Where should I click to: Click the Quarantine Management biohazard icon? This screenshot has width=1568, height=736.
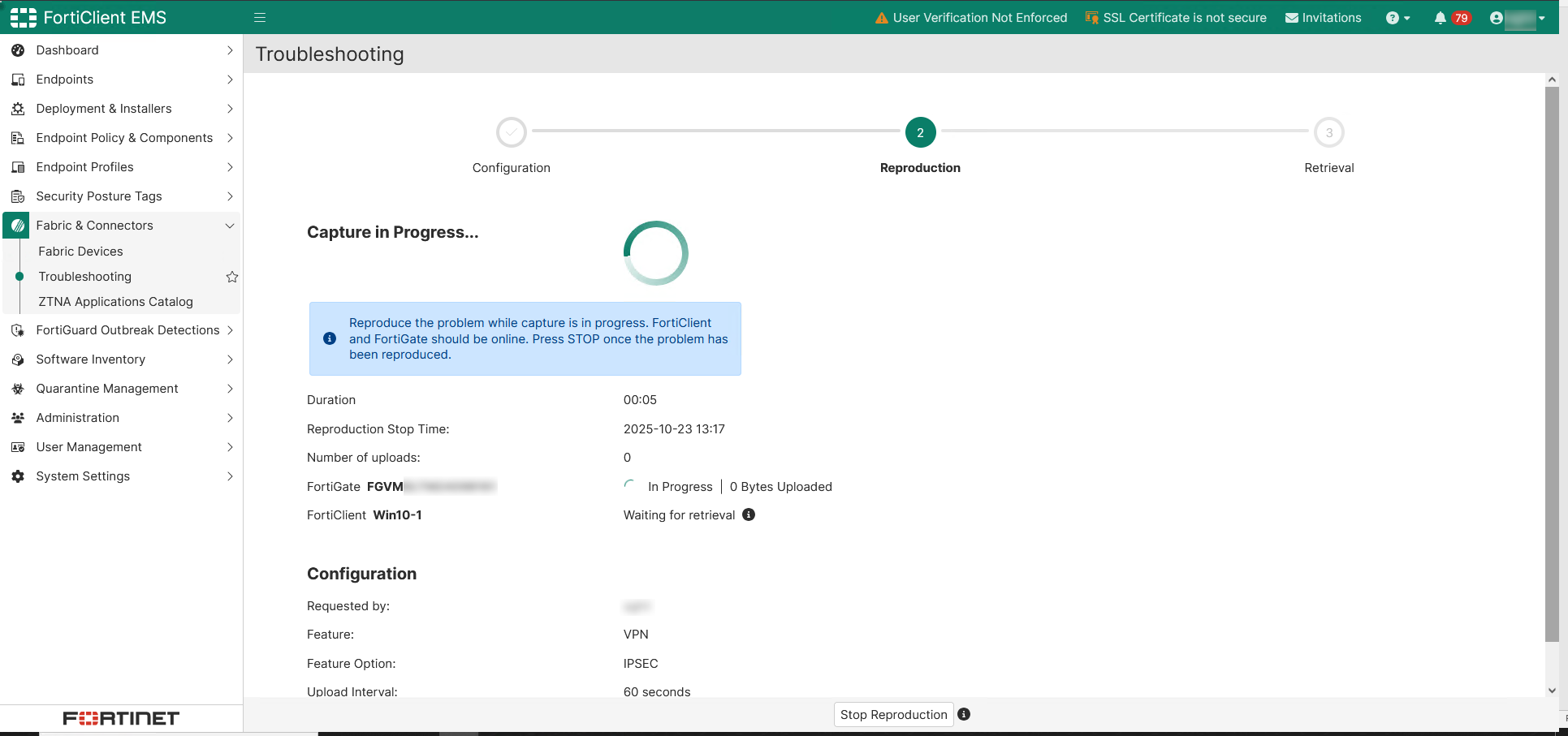click(18, 389)
